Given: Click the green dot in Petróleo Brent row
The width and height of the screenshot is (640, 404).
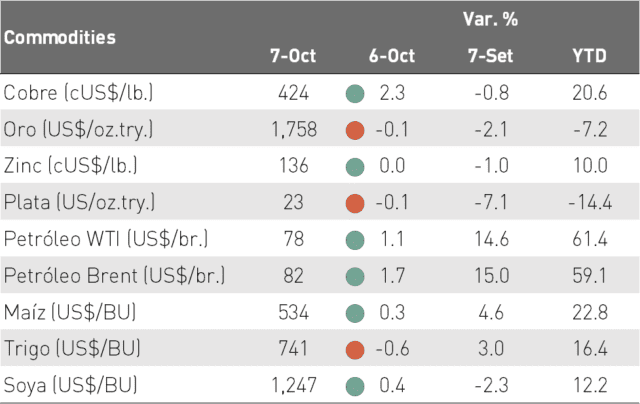Looking at the screenshot, I should 355,277.
